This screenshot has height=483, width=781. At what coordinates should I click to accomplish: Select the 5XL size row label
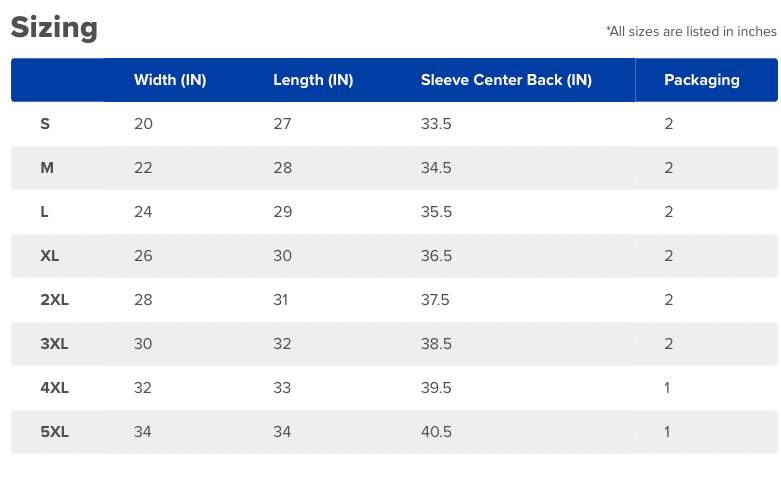(x=54, y=432)
